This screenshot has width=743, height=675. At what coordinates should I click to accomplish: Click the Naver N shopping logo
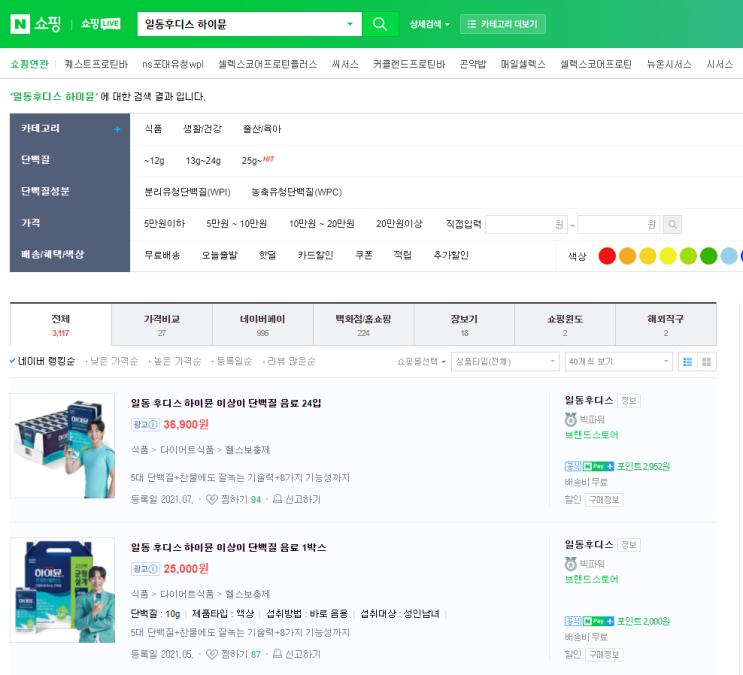click(36, 24)
